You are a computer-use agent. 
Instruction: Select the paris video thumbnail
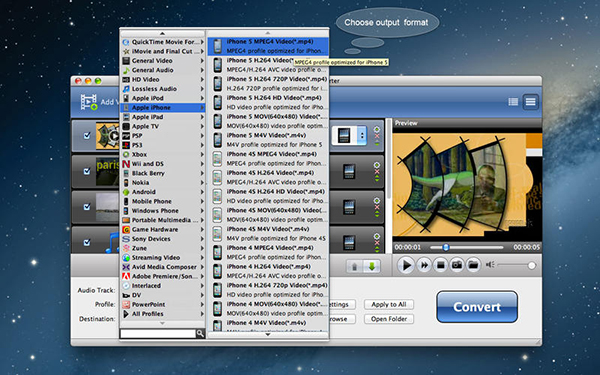(107, 171)
